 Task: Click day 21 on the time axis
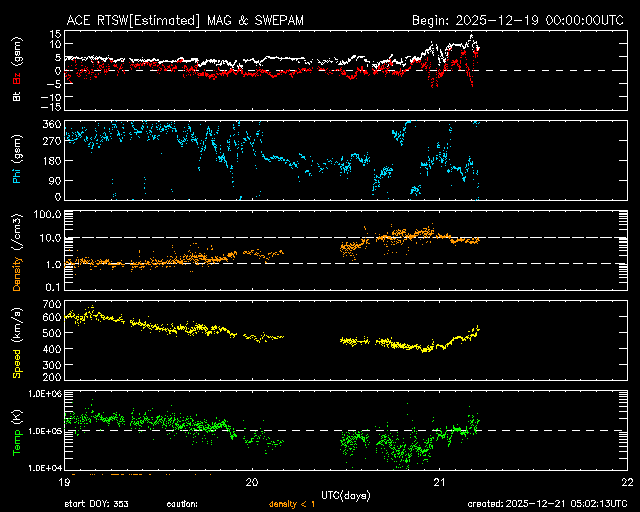click(x=439, y=481)
